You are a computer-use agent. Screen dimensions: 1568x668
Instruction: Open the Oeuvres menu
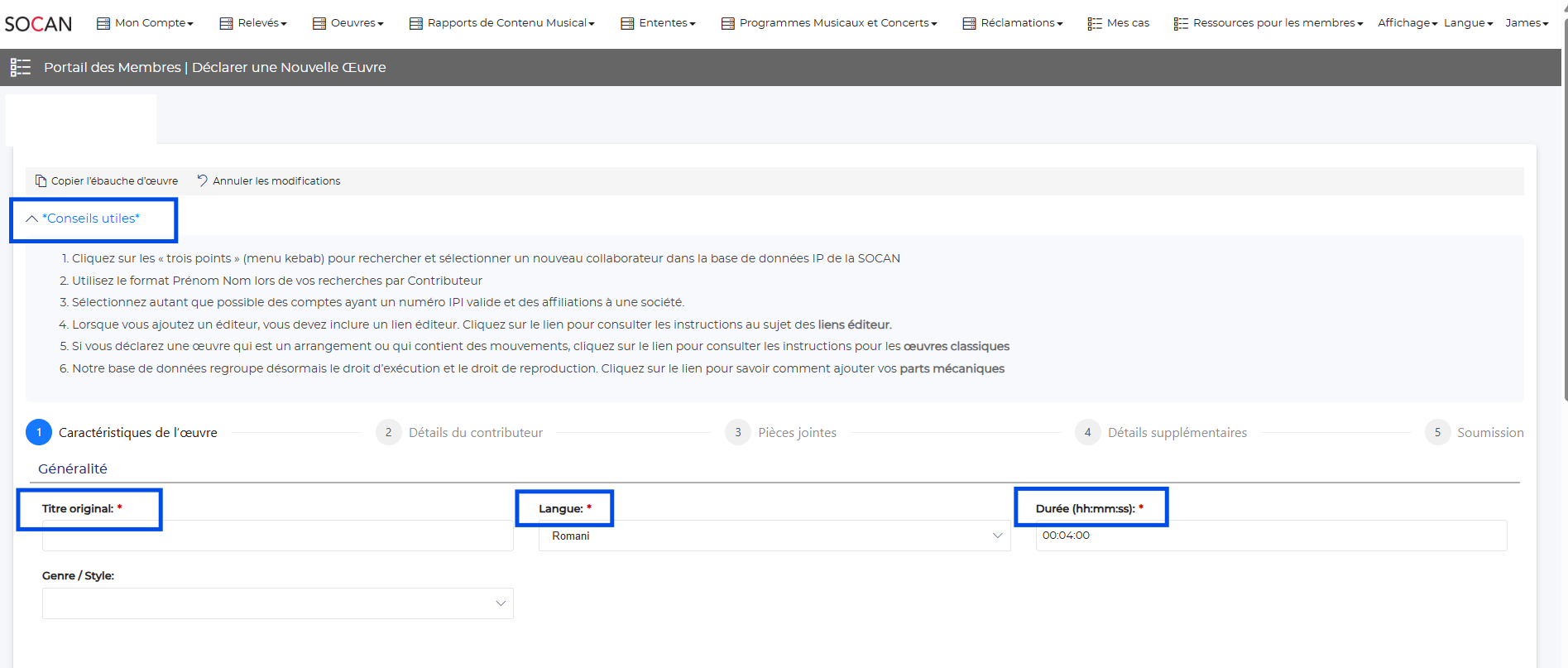point(348,23)
